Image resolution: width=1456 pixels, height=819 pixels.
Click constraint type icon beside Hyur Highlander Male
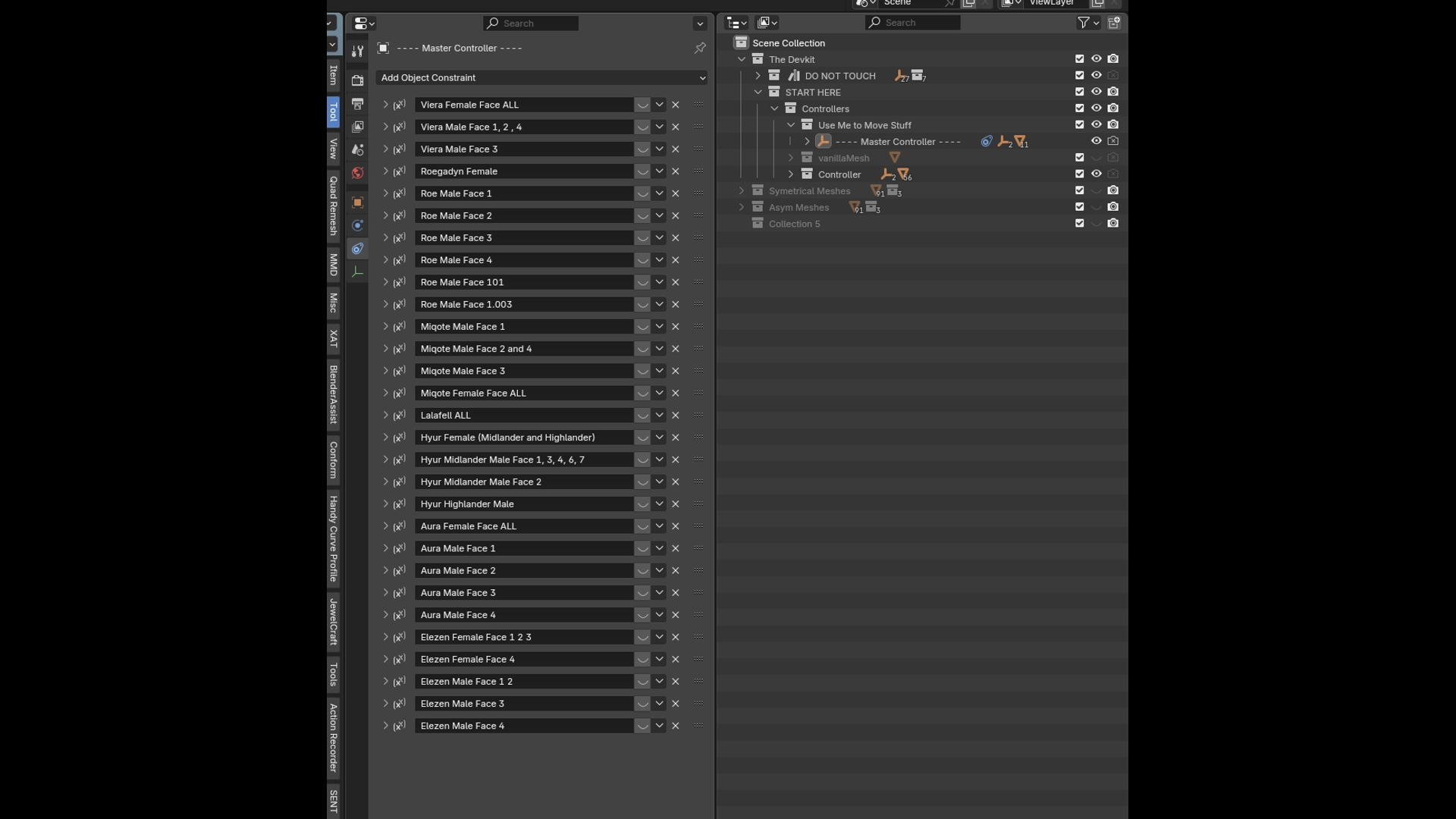400,504
